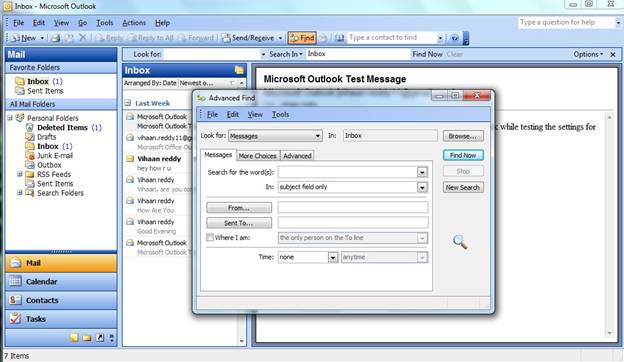
Task: Click the Search for the word(s) field
Action: pyautogui.click(x=348, y=172)
